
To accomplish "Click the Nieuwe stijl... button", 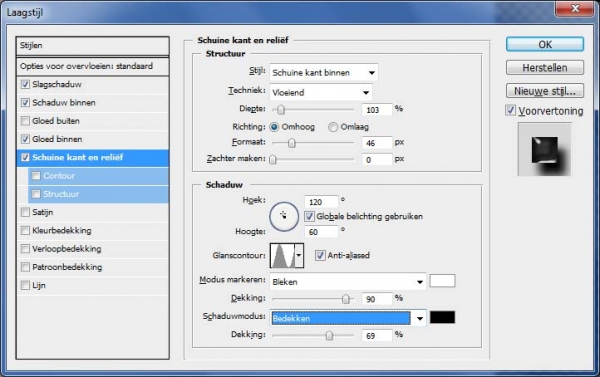I will click(545, 91).
